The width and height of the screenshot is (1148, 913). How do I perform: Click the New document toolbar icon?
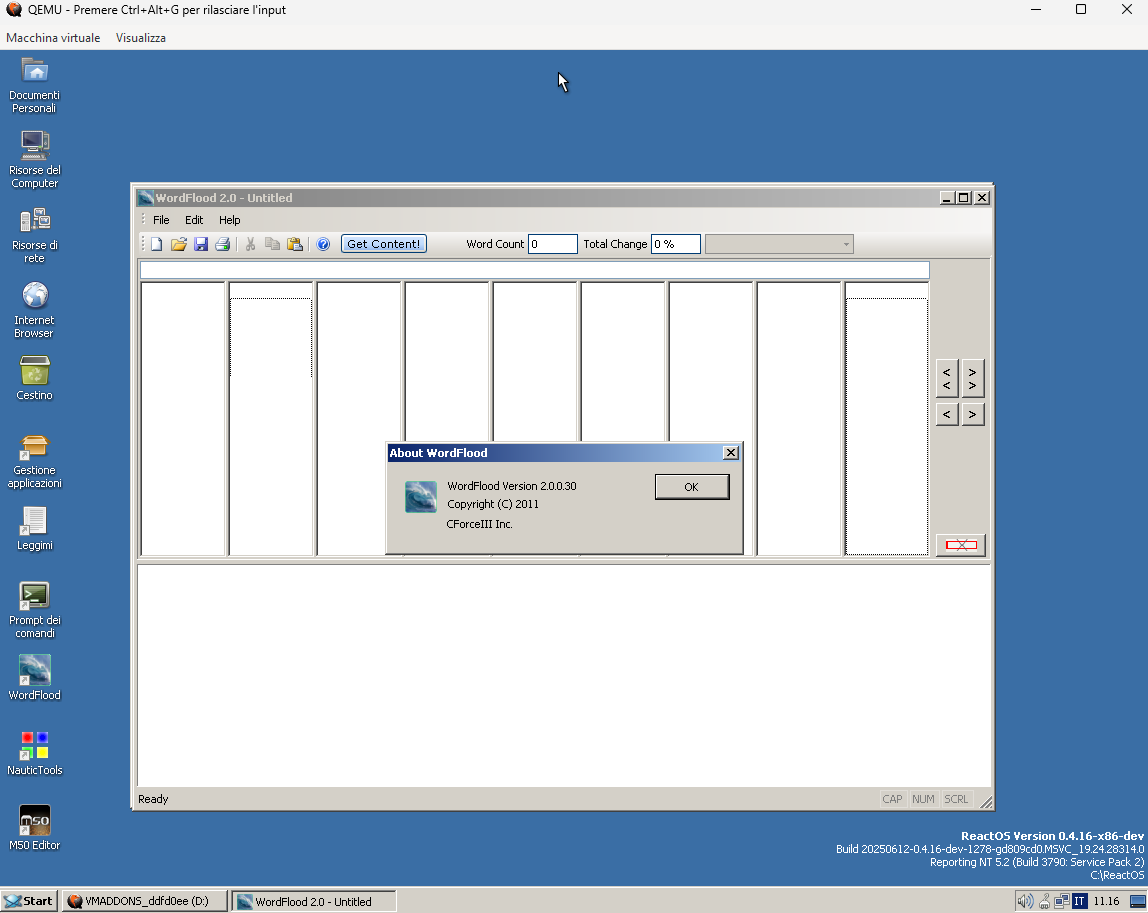157,244
